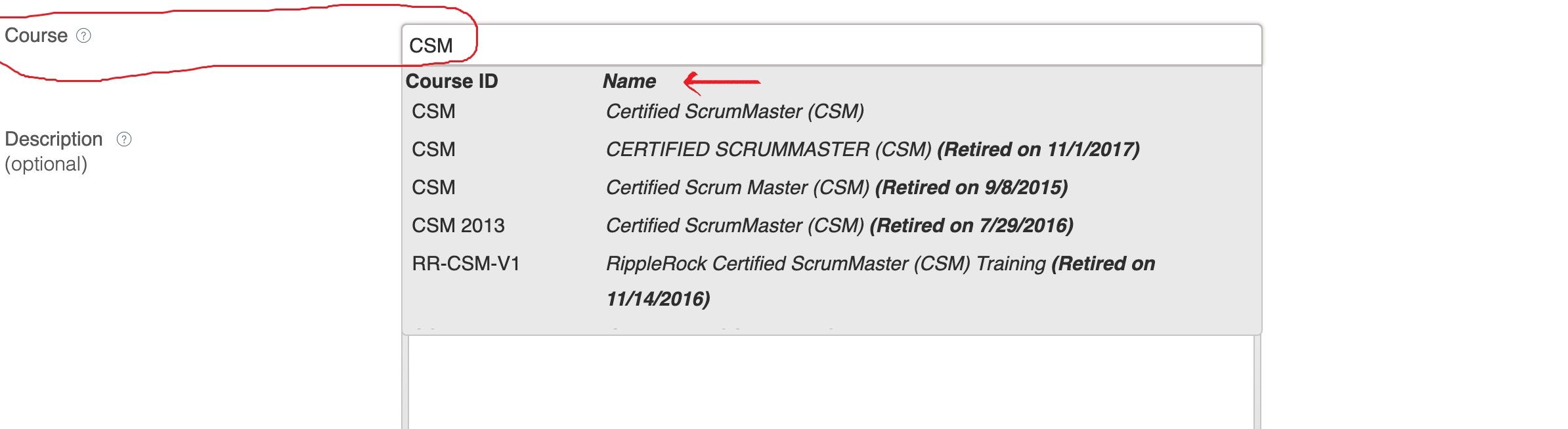Click the CSM 2013 course ID
1568x429 pixels.
coord(458,226)
